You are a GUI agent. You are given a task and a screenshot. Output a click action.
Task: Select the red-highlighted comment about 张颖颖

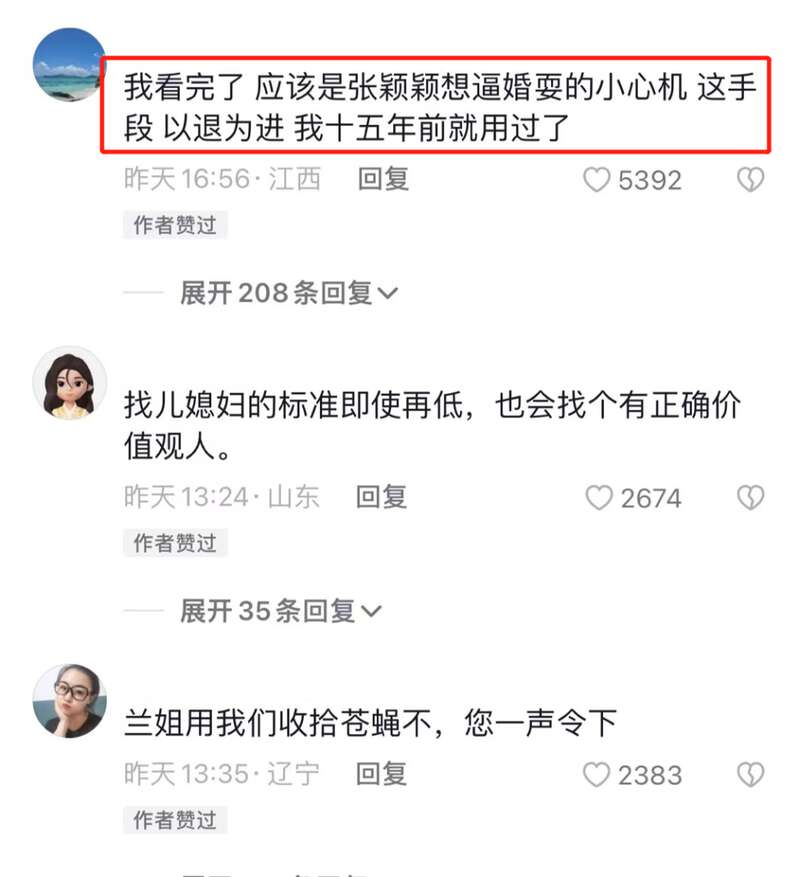click(436, 105)
